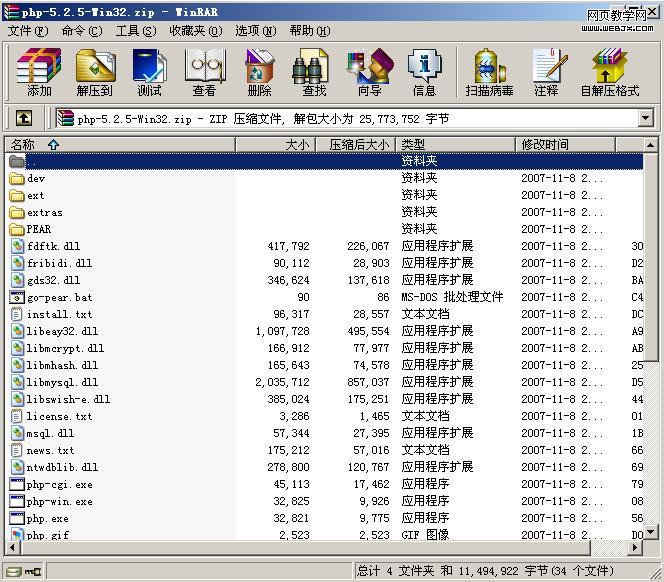Open the 收藏夹(O) menu
Screen dimensions: 664x582
(x=196, y=31)
